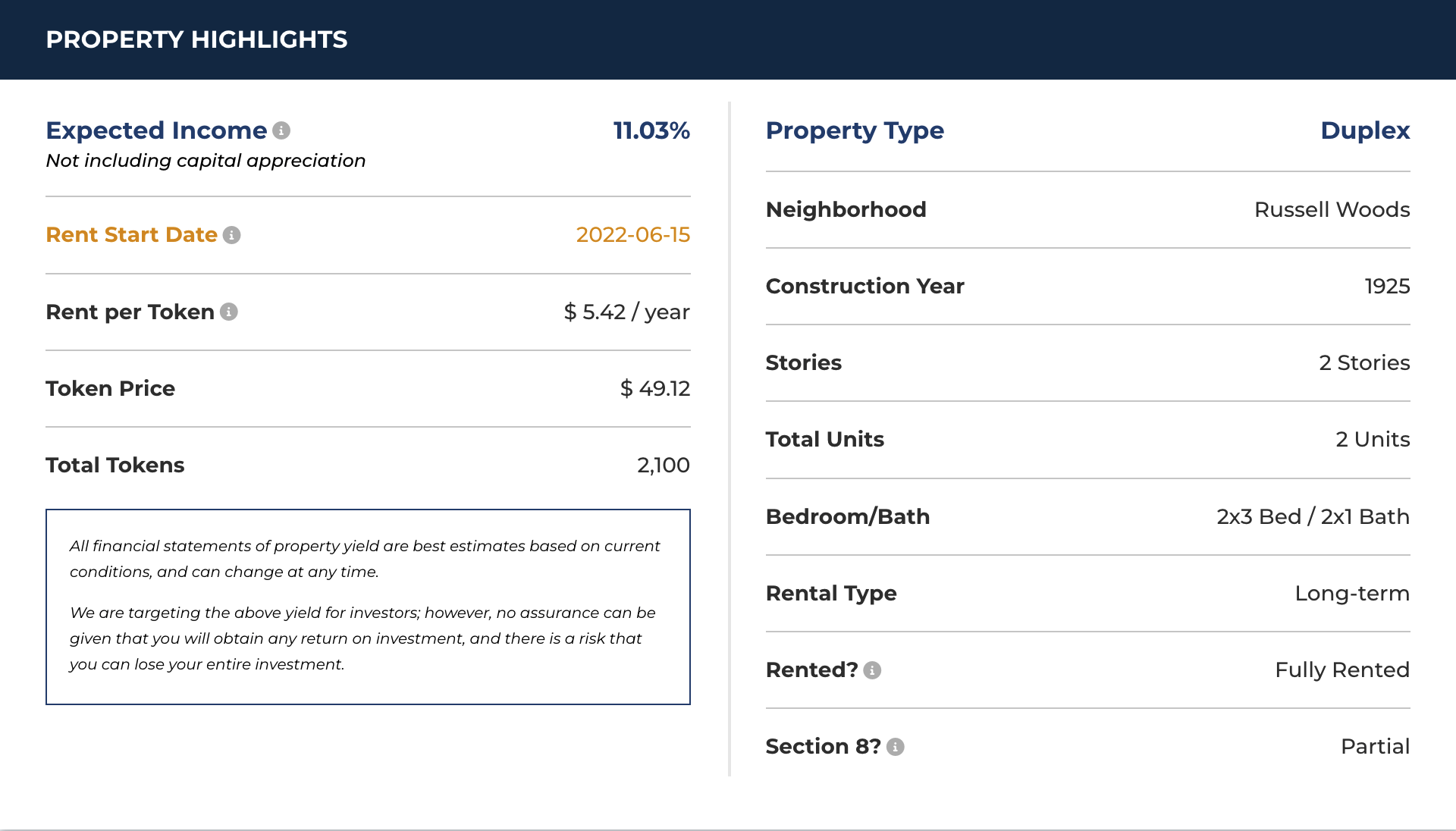1456x831 pixels.
Task: Click the PROPERTY HIGHLIGHTS header title
Action: tap(196, 39)
